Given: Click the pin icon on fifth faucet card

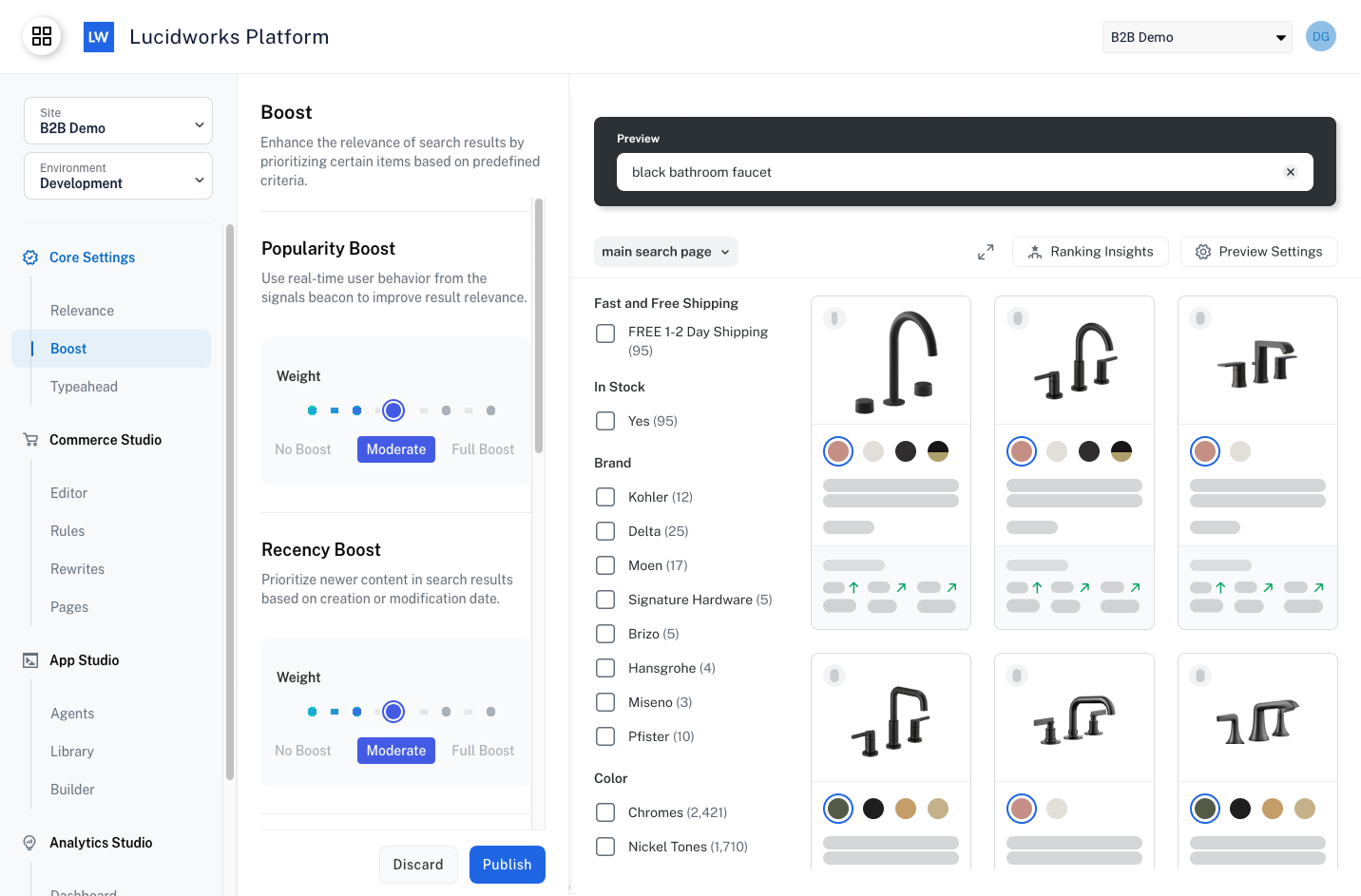Looking at the screenshot, I should point(1018,676).
